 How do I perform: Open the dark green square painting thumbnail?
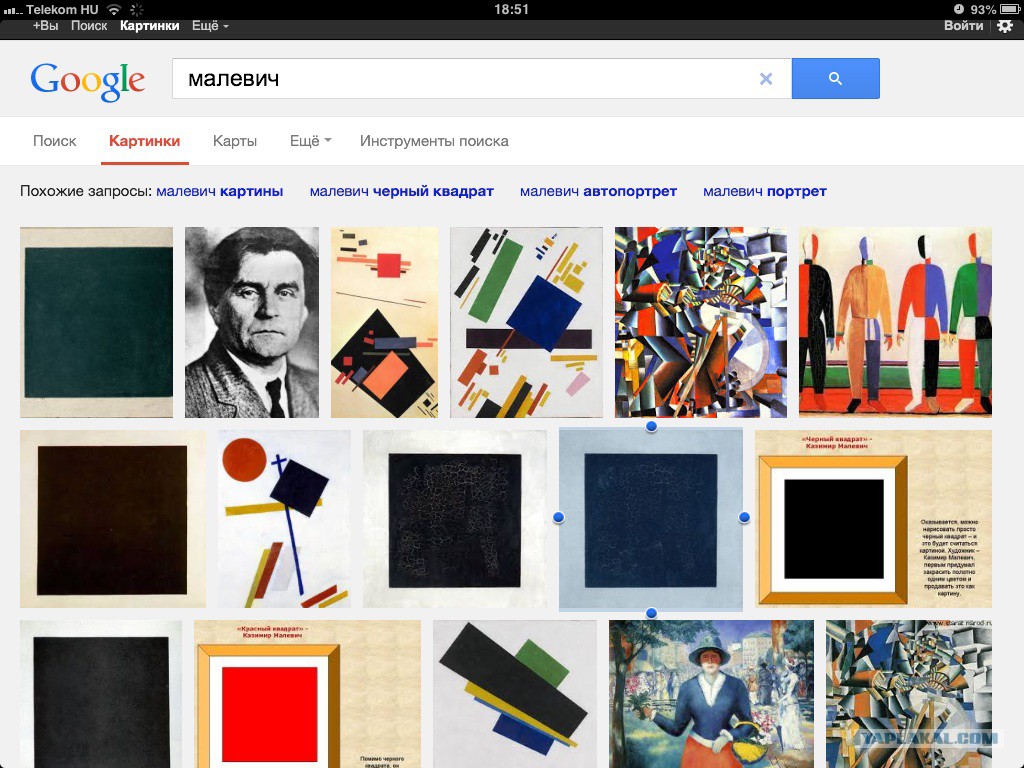(97, 322)
